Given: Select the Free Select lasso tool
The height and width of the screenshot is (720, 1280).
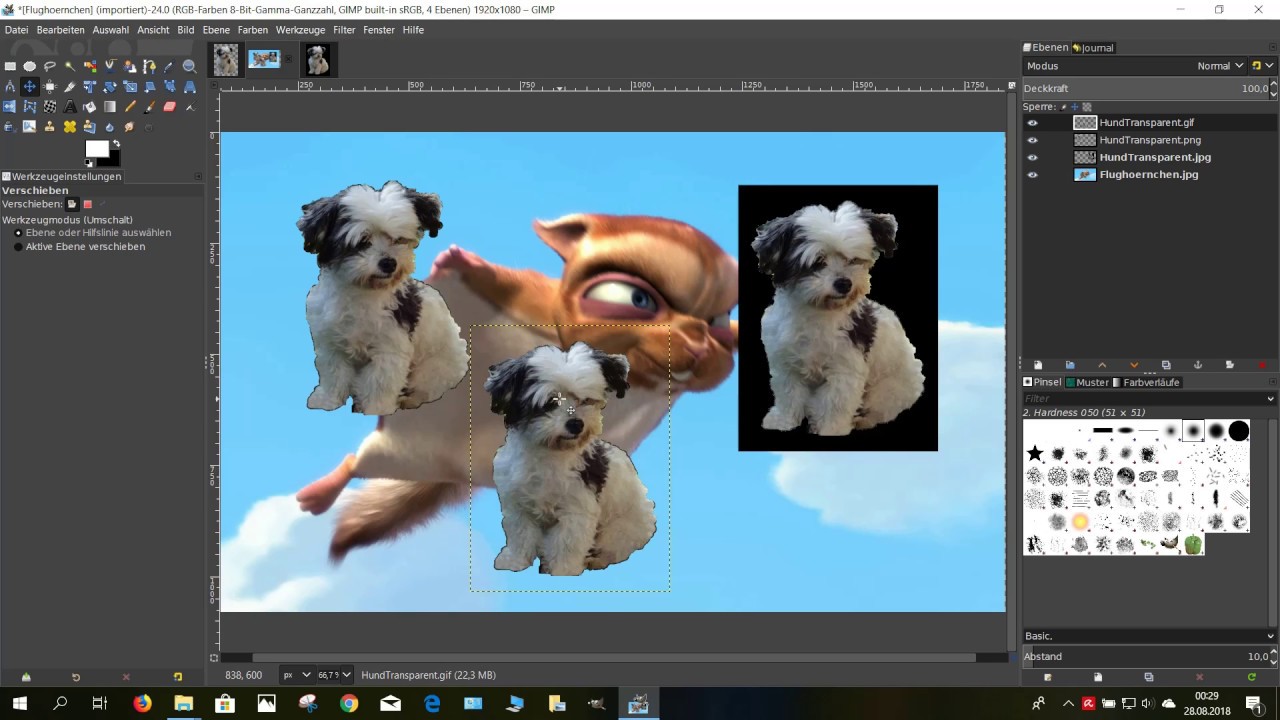Looking at the screenshot, I should pyautogui.click(x=50, y=67).
